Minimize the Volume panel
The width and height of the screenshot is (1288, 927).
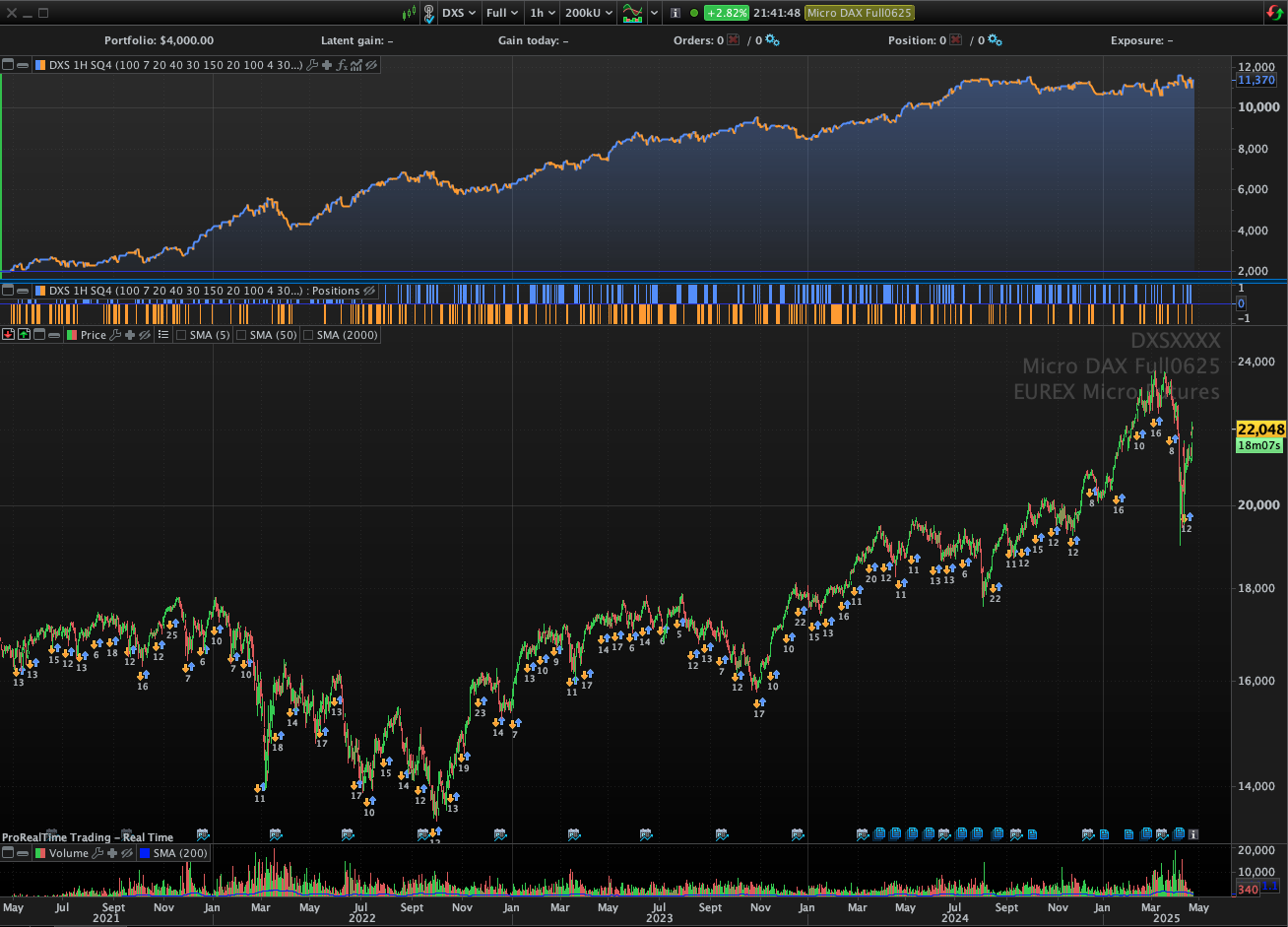(x=23, y=853)
